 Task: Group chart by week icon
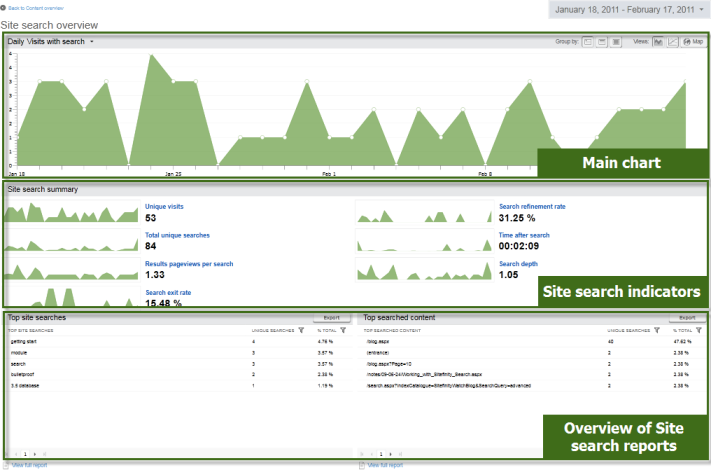(x=601, y=42)
